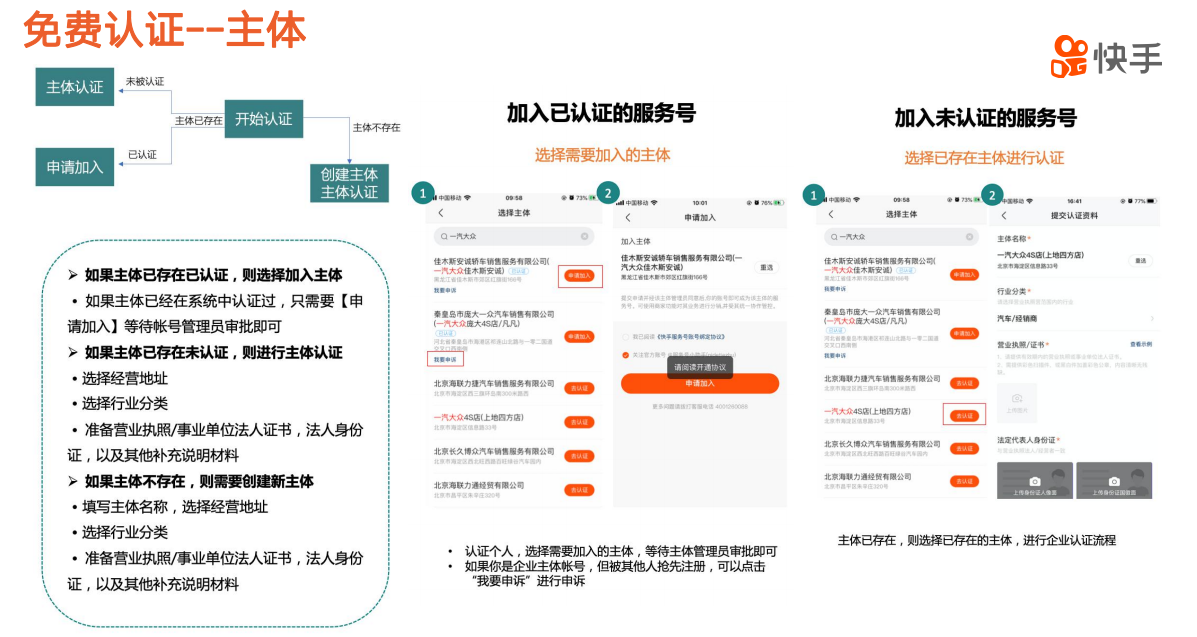
Task: Tap 去认证 for 北京长久博众 in 未认证 phone
Action: point(964,448)
